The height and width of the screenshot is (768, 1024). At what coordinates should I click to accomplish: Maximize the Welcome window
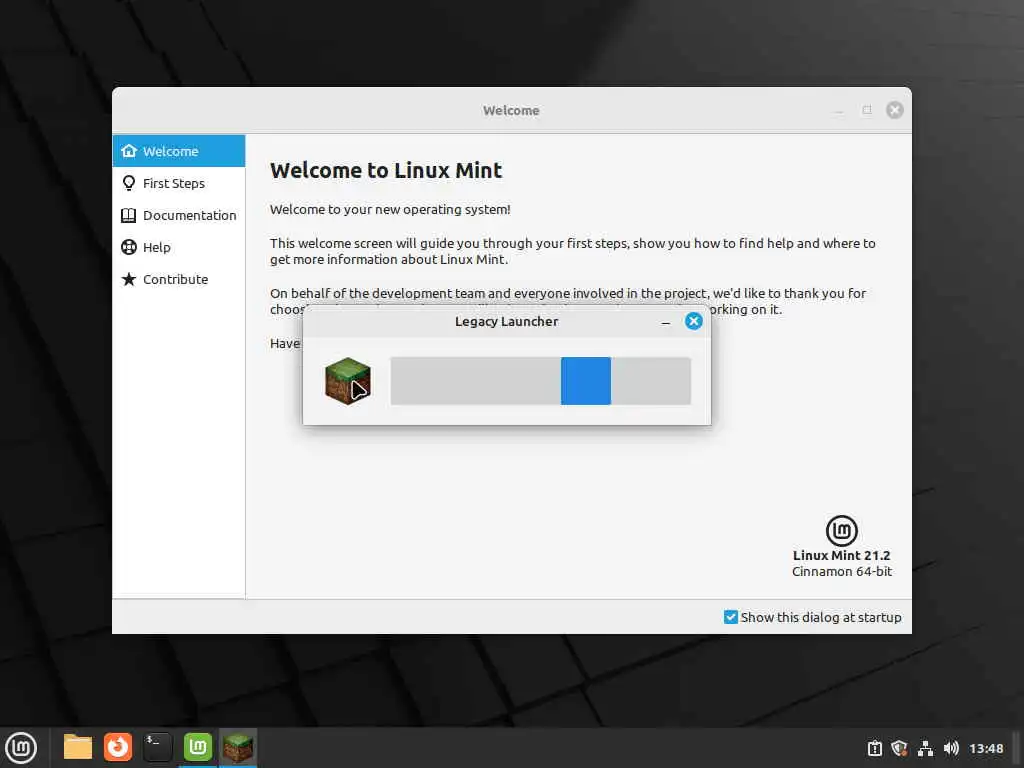point(867,110)
